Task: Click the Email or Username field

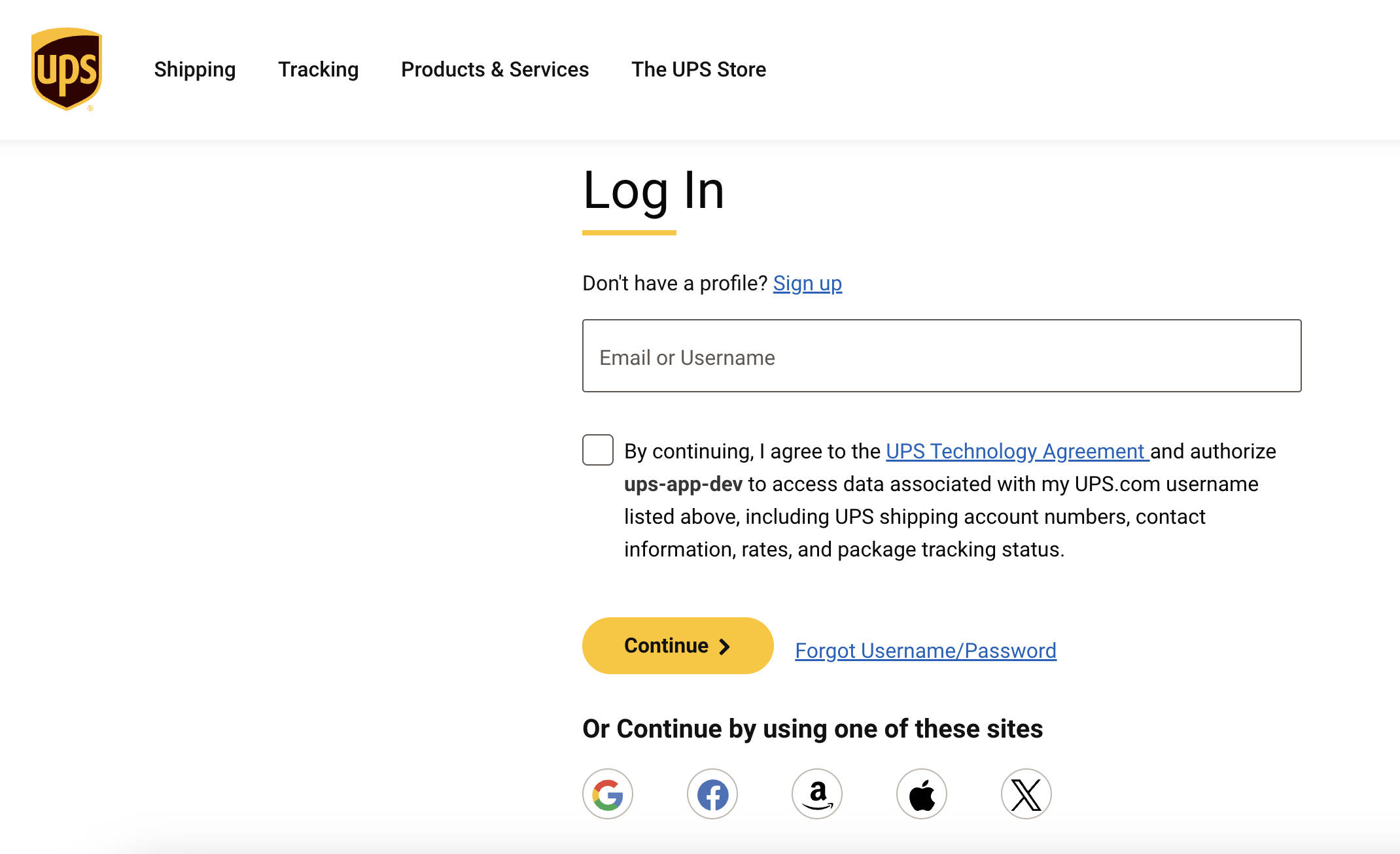Action: (941, 356)
